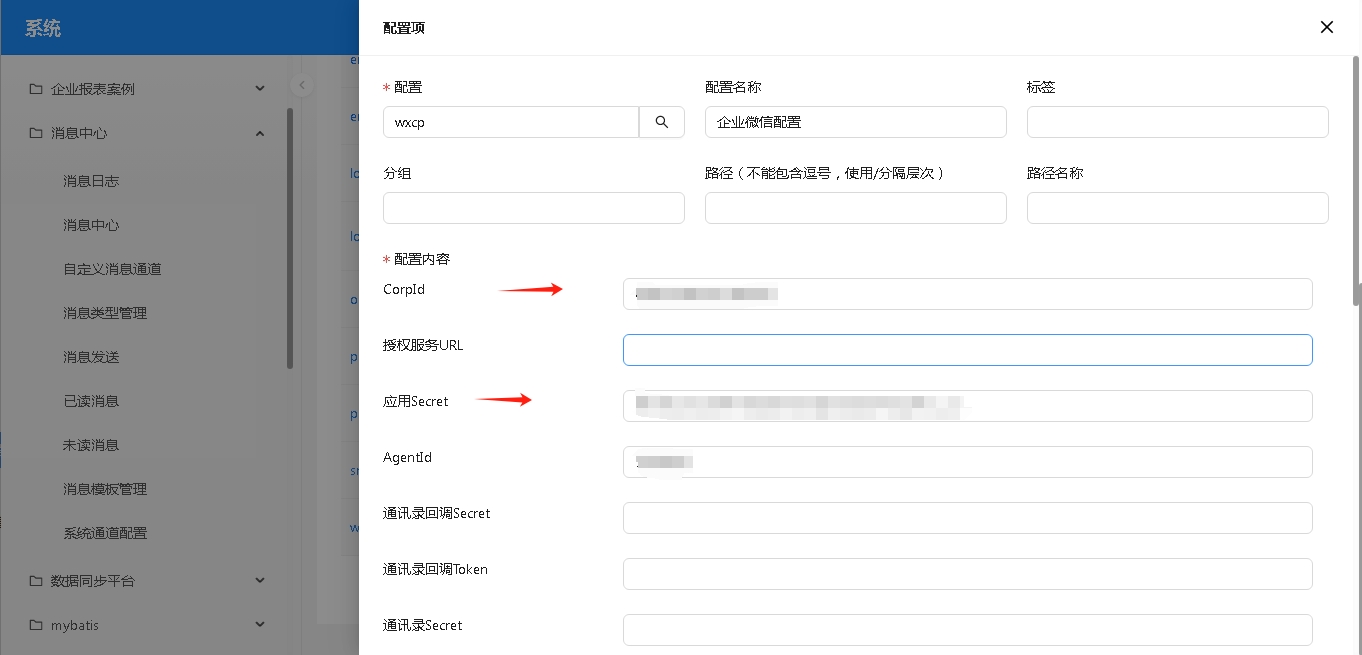
Task: Close the 配置项 dialog
Action: click(x=1327, y=27)
